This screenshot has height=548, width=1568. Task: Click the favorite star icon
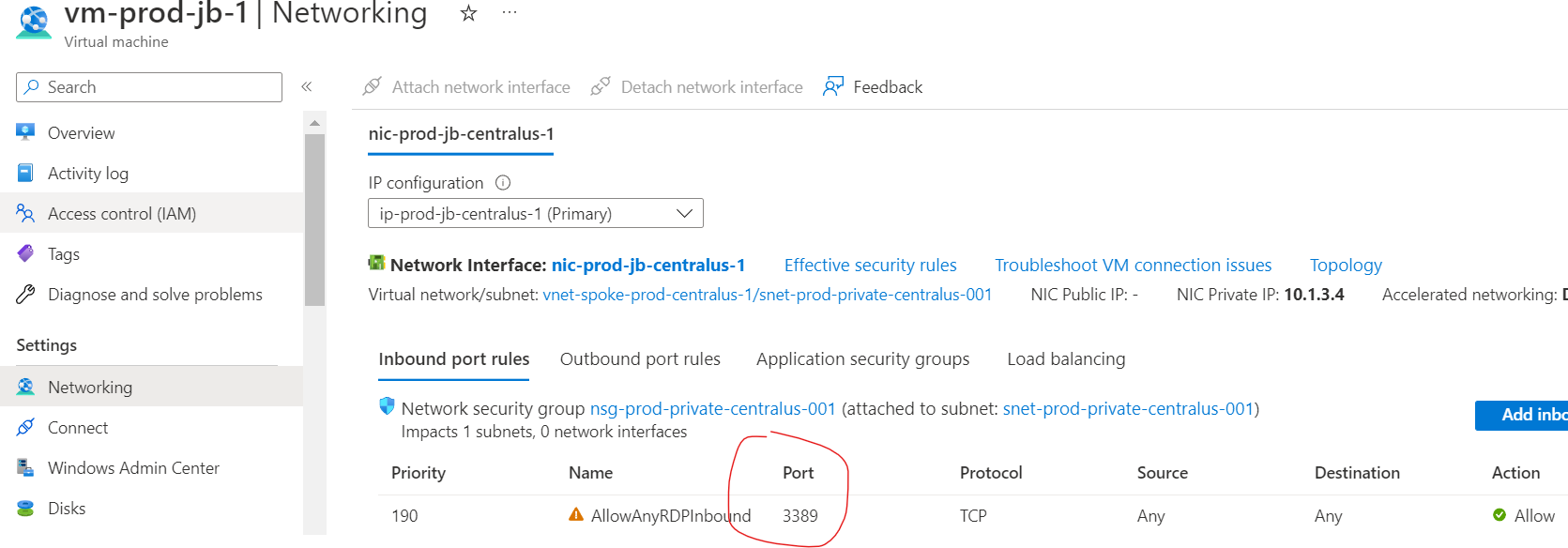[x=468, y=13]
